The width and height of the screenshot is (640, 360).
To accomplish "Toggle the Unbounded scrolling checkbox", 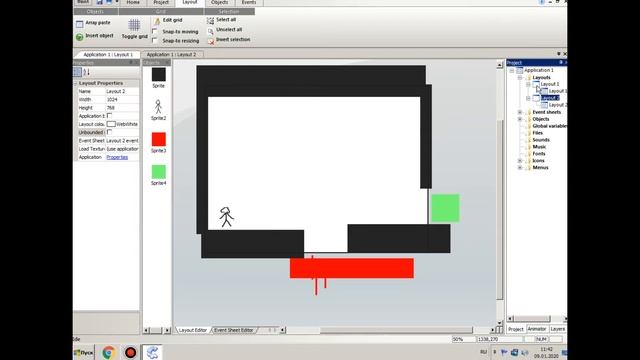I will 109,132.
